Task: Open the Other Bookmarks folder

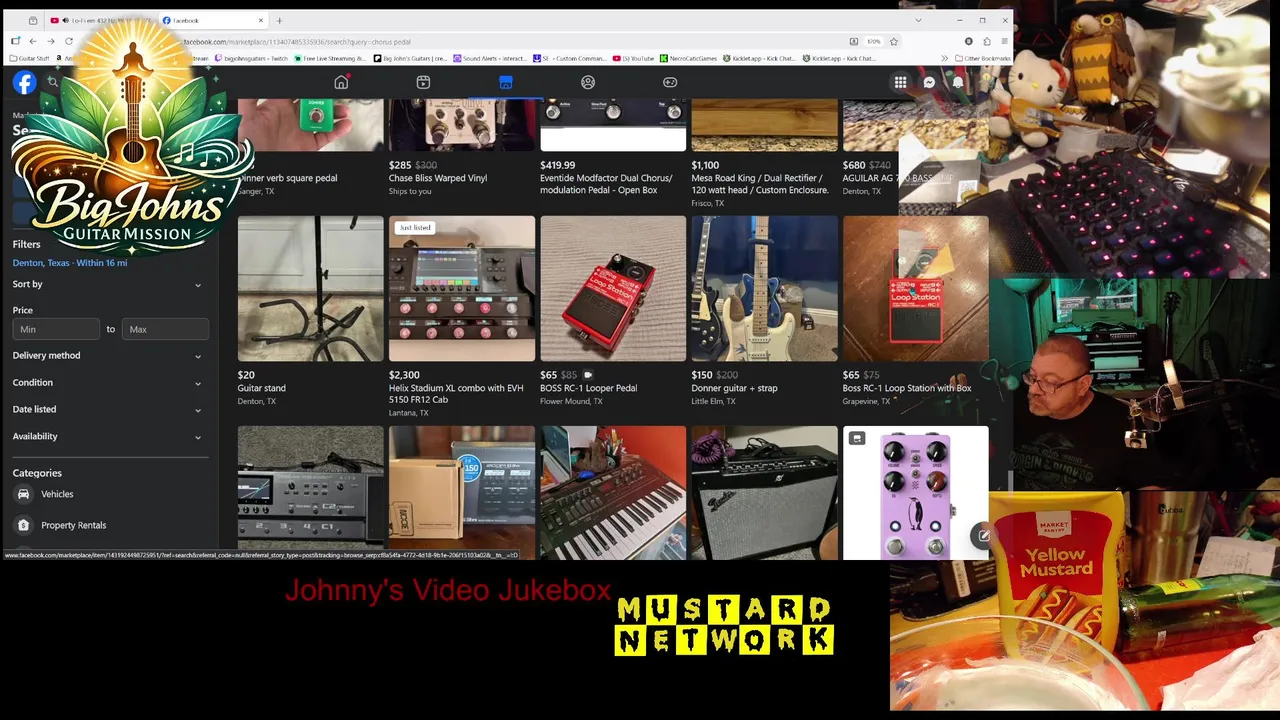Action: click(x=982, y=58)
